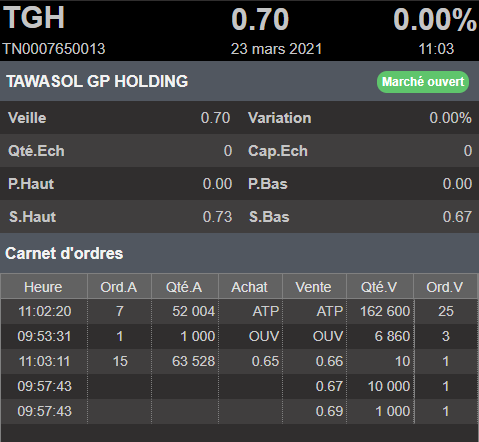479x442 pixels.
Task: Click the Marché ouvert status badge
Action: pyautogui.click(x=423, y=82)
